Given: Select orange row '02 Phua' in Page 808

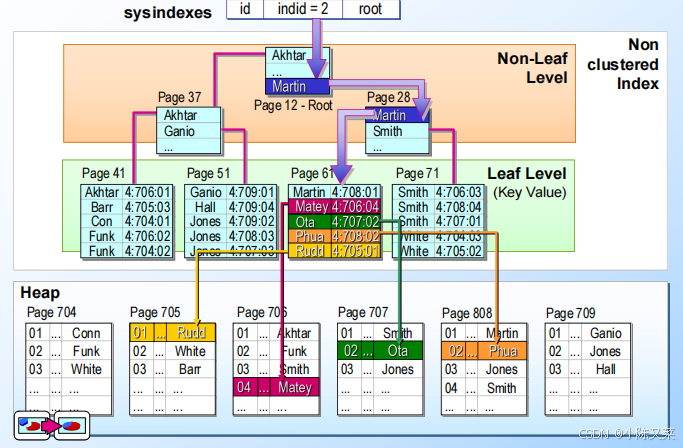Looking at the screenshot, I should 484,351.
